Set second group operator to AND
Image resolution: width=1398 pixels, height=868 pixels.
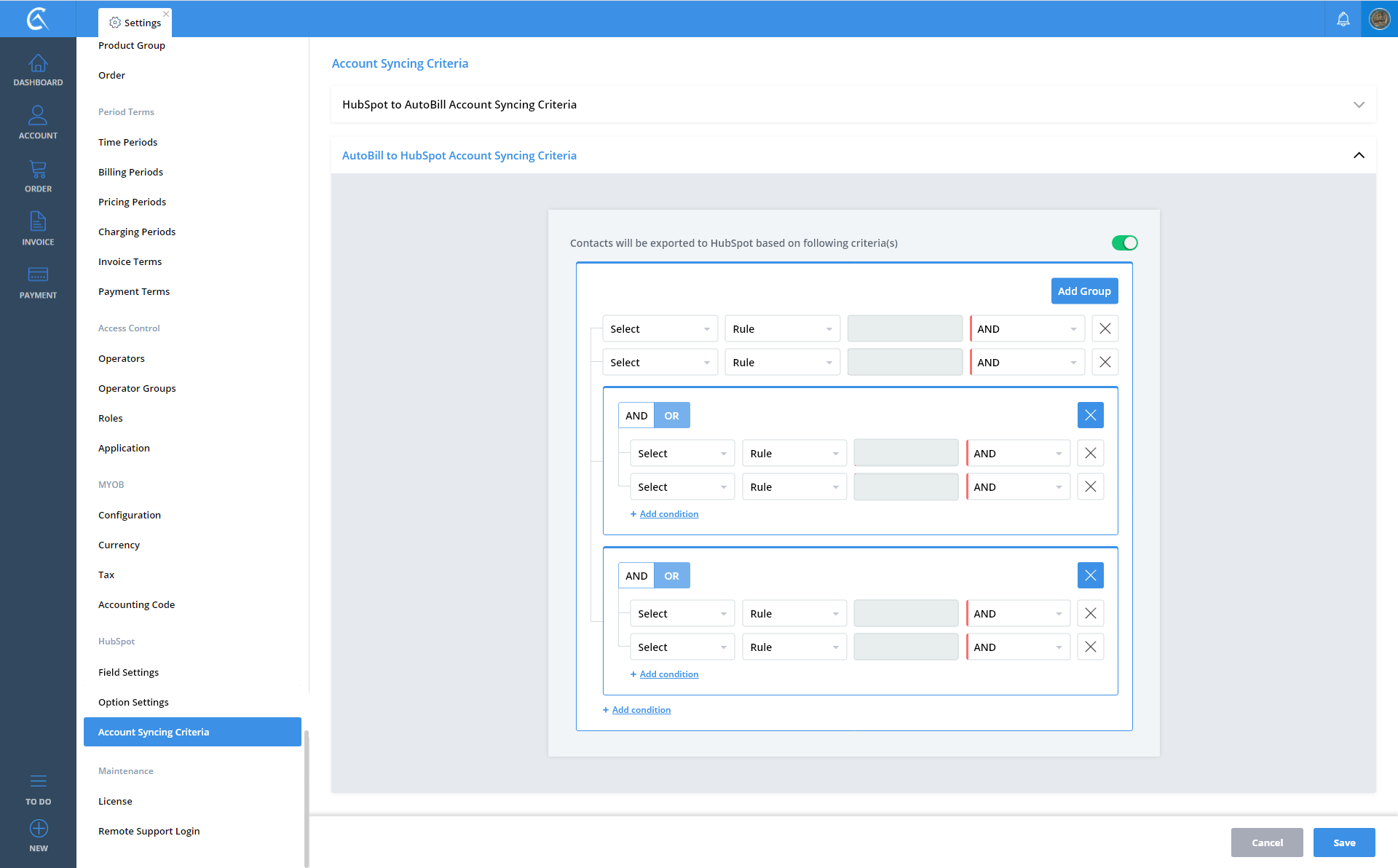tap(636, 576)
